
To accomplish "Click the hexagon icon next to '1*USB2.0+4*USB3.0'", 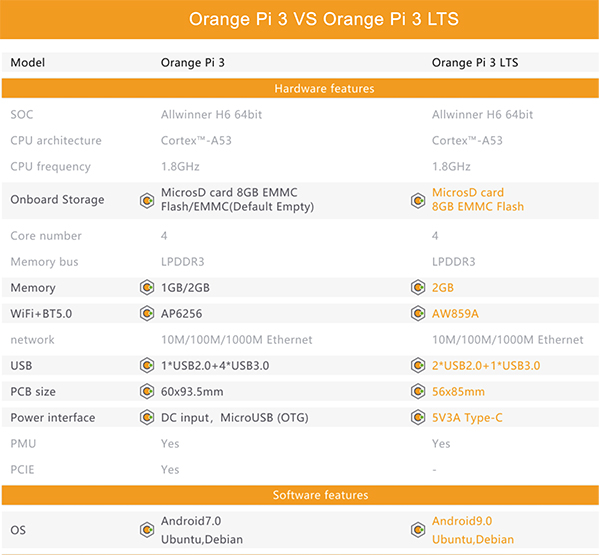I will coord(147,366).
